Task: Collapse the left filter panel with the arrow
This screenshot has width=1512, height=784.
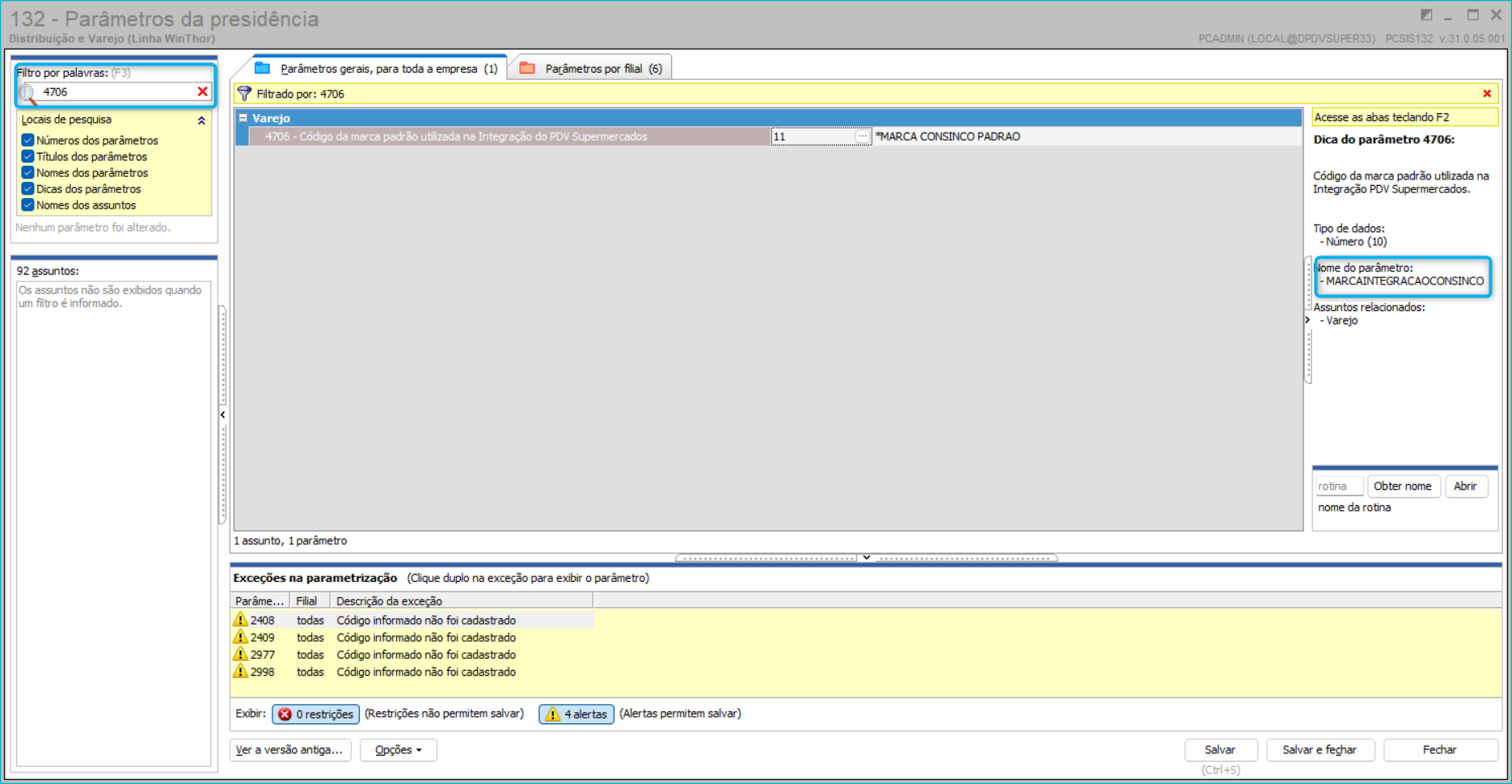Action: click(x=222, y=415)
